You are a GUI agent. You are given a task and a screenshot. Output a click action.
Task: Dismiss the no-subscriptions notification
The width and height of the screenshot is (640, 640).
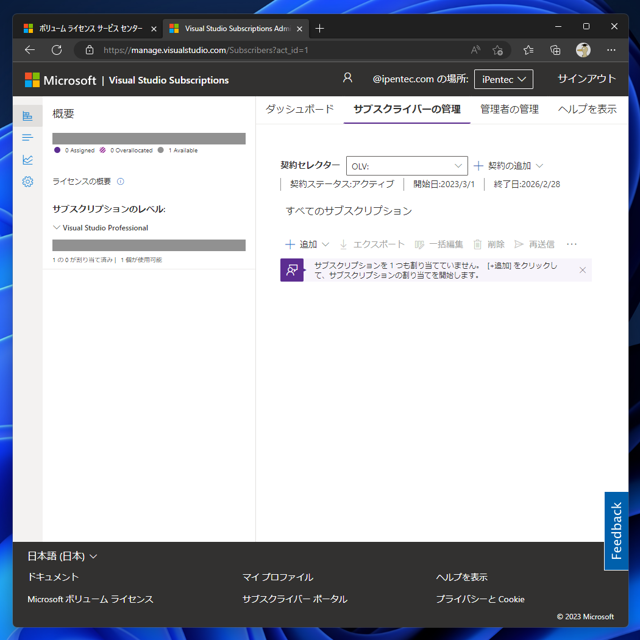pos(582,270)
